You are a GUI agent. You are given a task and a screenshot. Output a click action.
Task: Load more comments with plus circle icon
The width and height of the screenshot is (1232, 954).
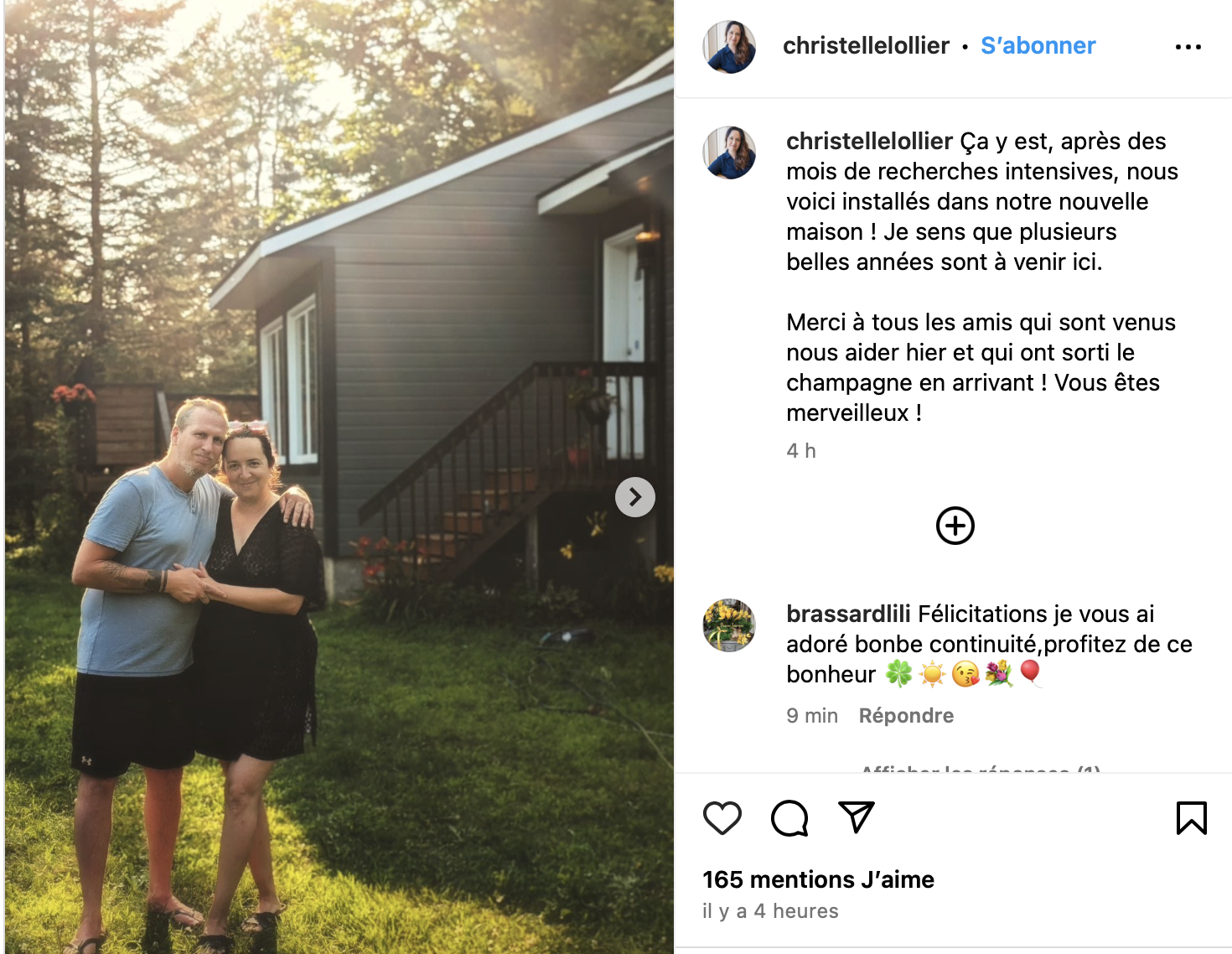(x=955, y=526)
